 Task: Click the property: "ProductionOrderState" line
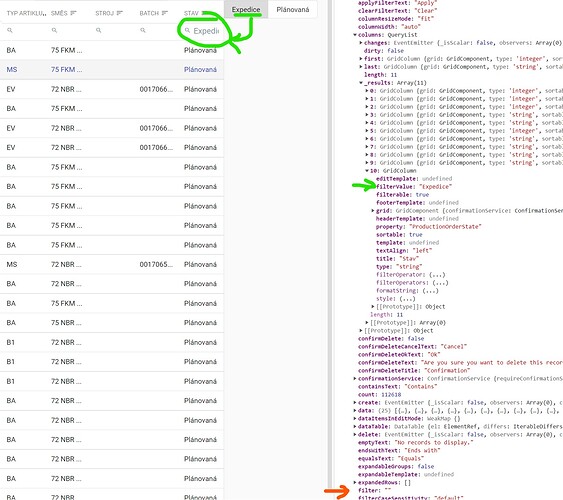tap(428, 227)
